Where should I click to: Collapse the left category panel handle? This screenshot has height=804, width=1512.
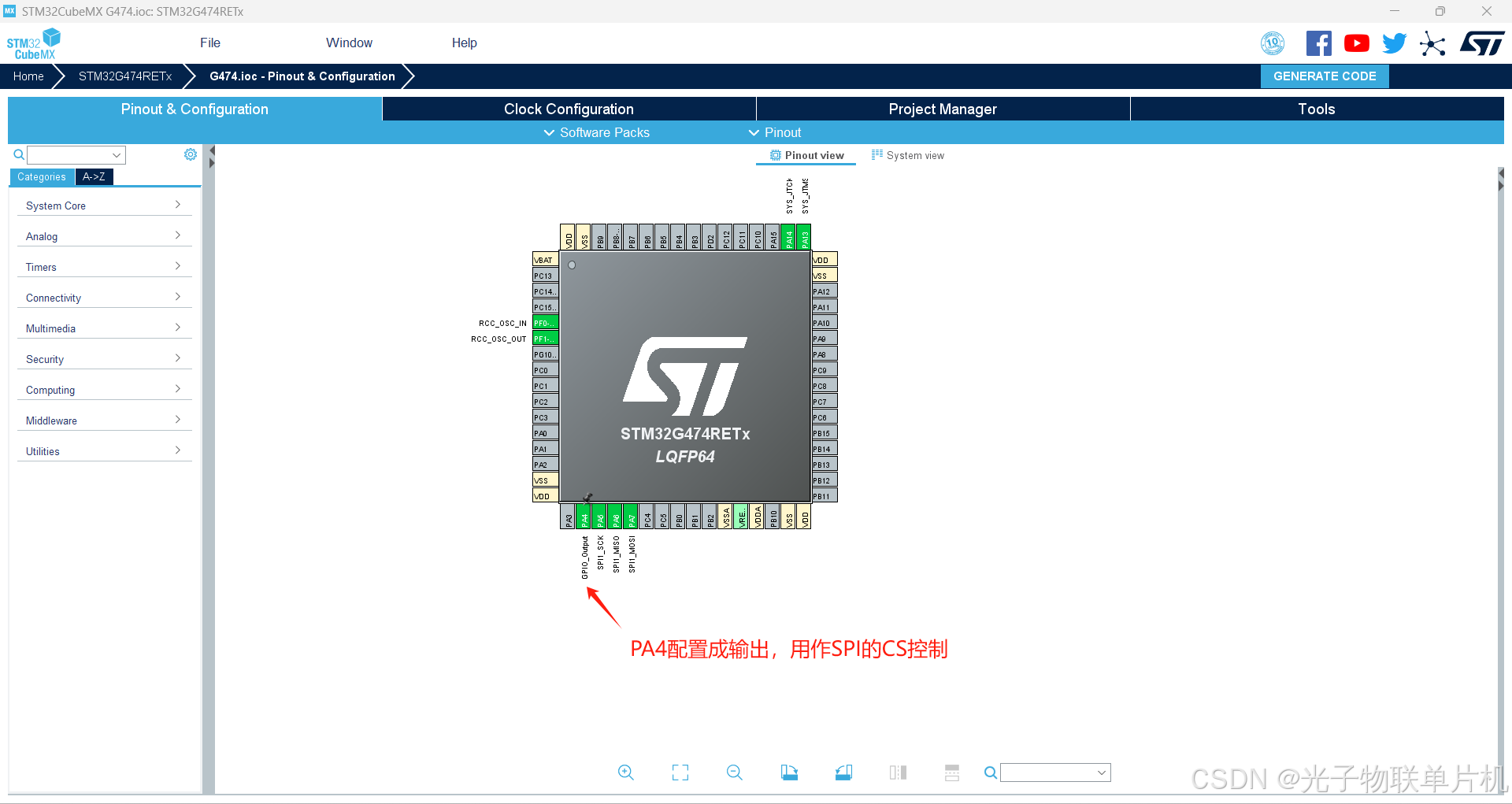pos(212,150)
